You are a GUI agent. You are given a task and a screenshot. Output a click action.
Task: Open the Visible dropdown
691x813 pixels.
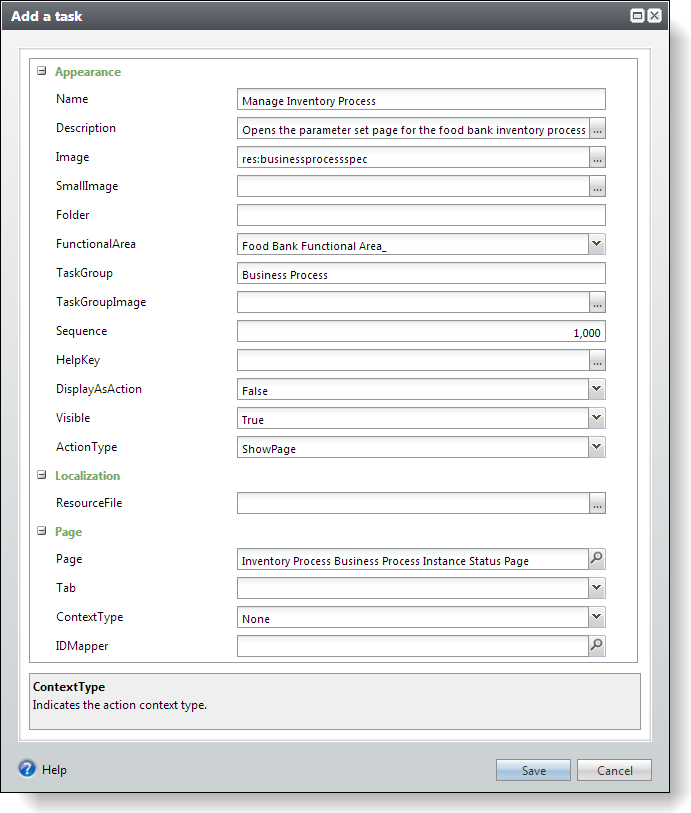click(x=597, y=418)
